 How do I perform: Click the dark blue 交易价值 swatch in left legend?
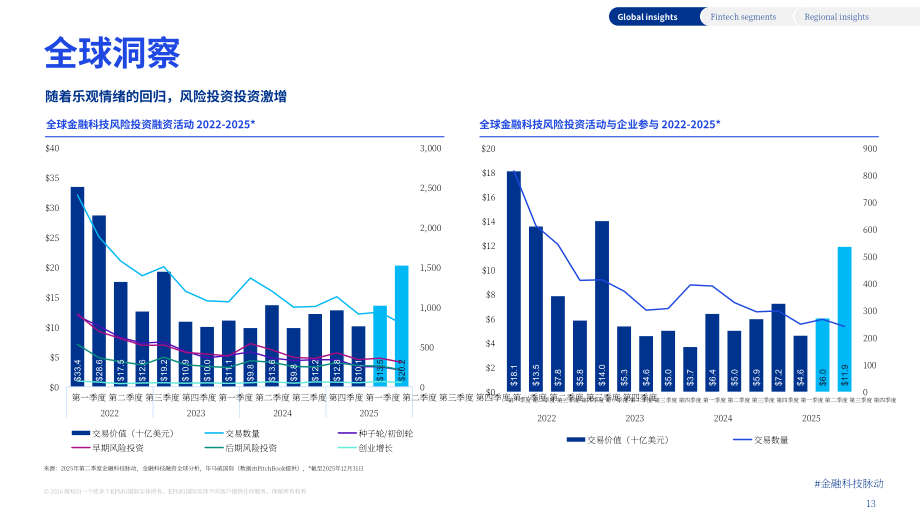pos(80,434)
